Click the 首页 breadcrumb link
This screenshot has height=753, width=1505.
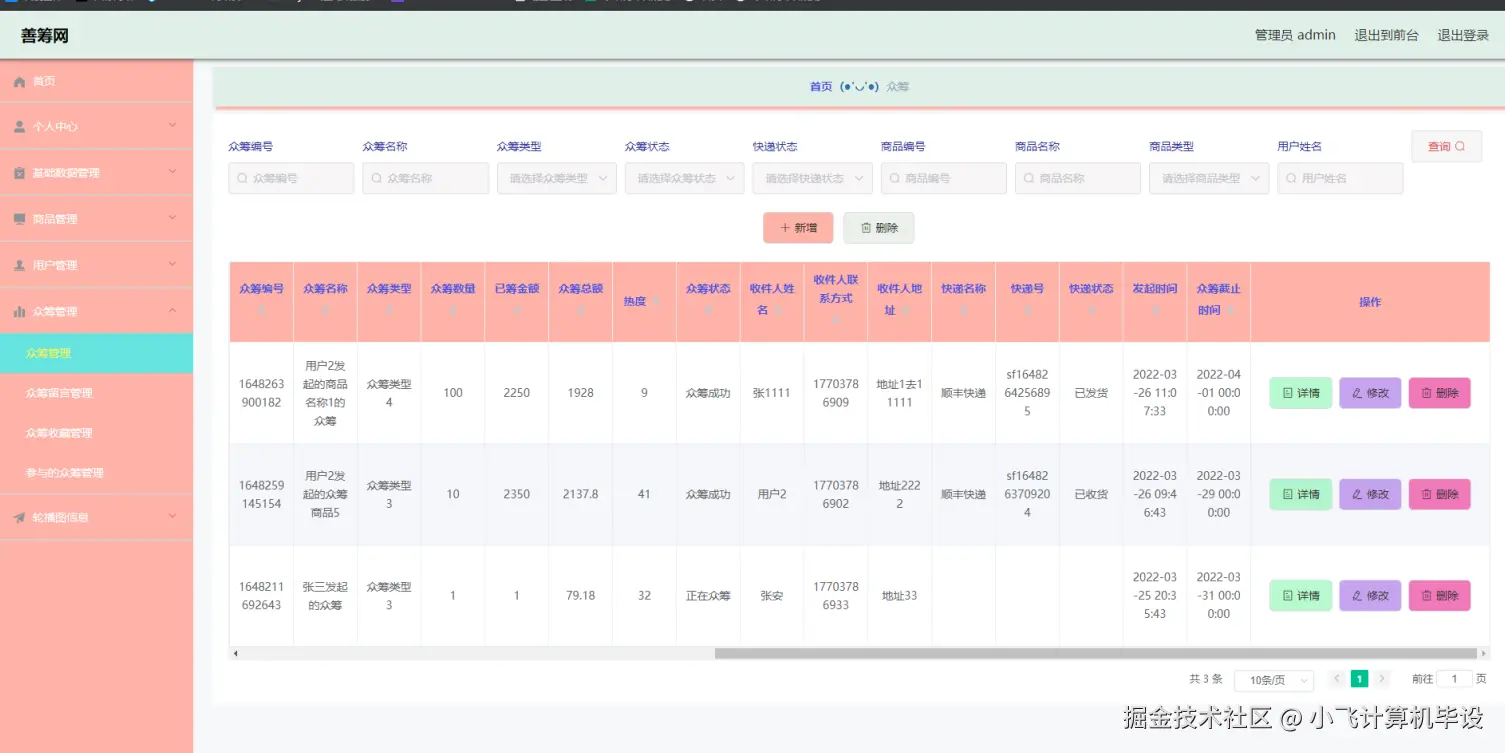pyautogui.click(x=821, y=87)
